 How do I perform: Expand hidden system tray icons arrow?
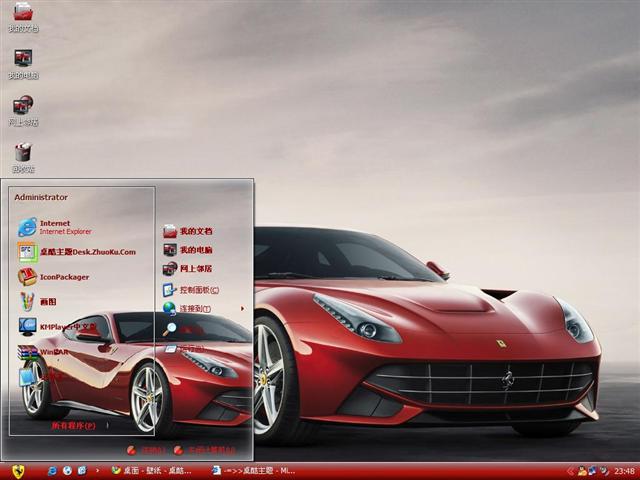(x=570, y=471)
